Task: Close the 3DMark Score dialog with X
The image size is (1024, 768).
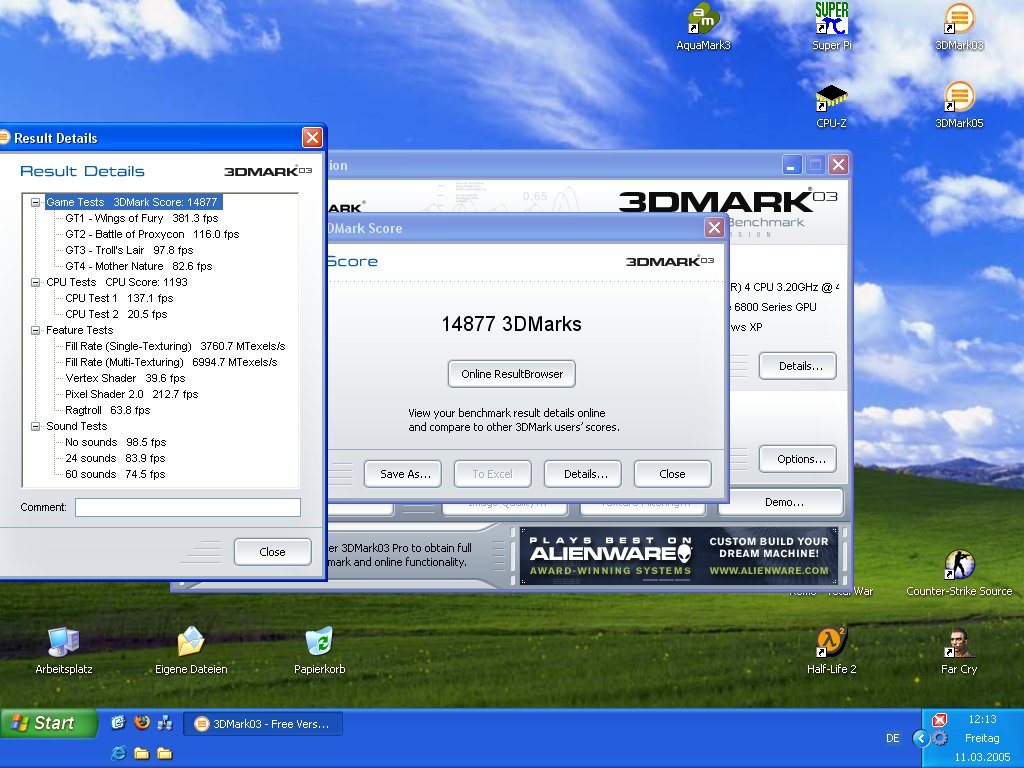Action: pos(714,228)
